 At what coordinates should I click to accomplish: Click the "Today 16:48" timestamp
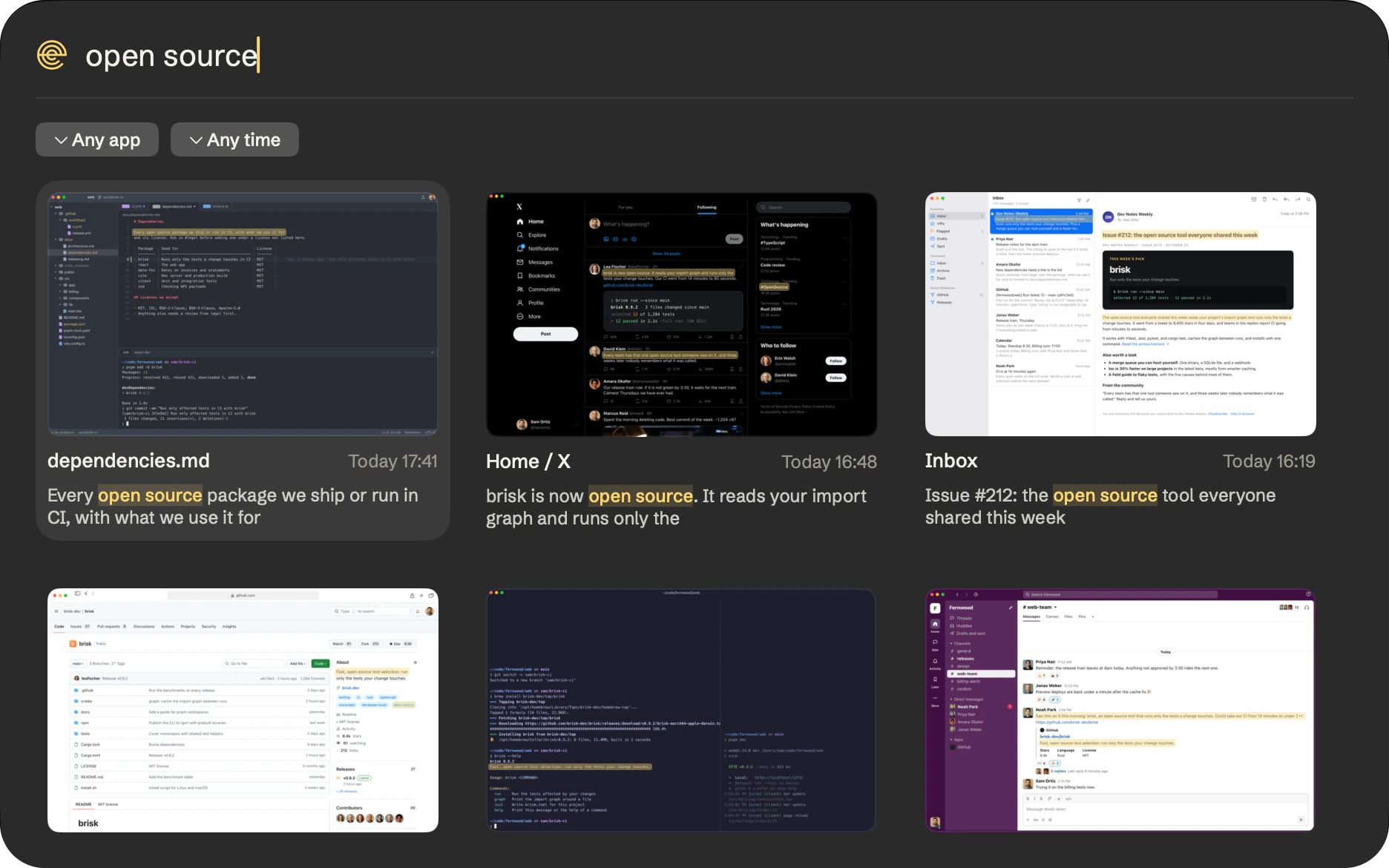point(829,462)
